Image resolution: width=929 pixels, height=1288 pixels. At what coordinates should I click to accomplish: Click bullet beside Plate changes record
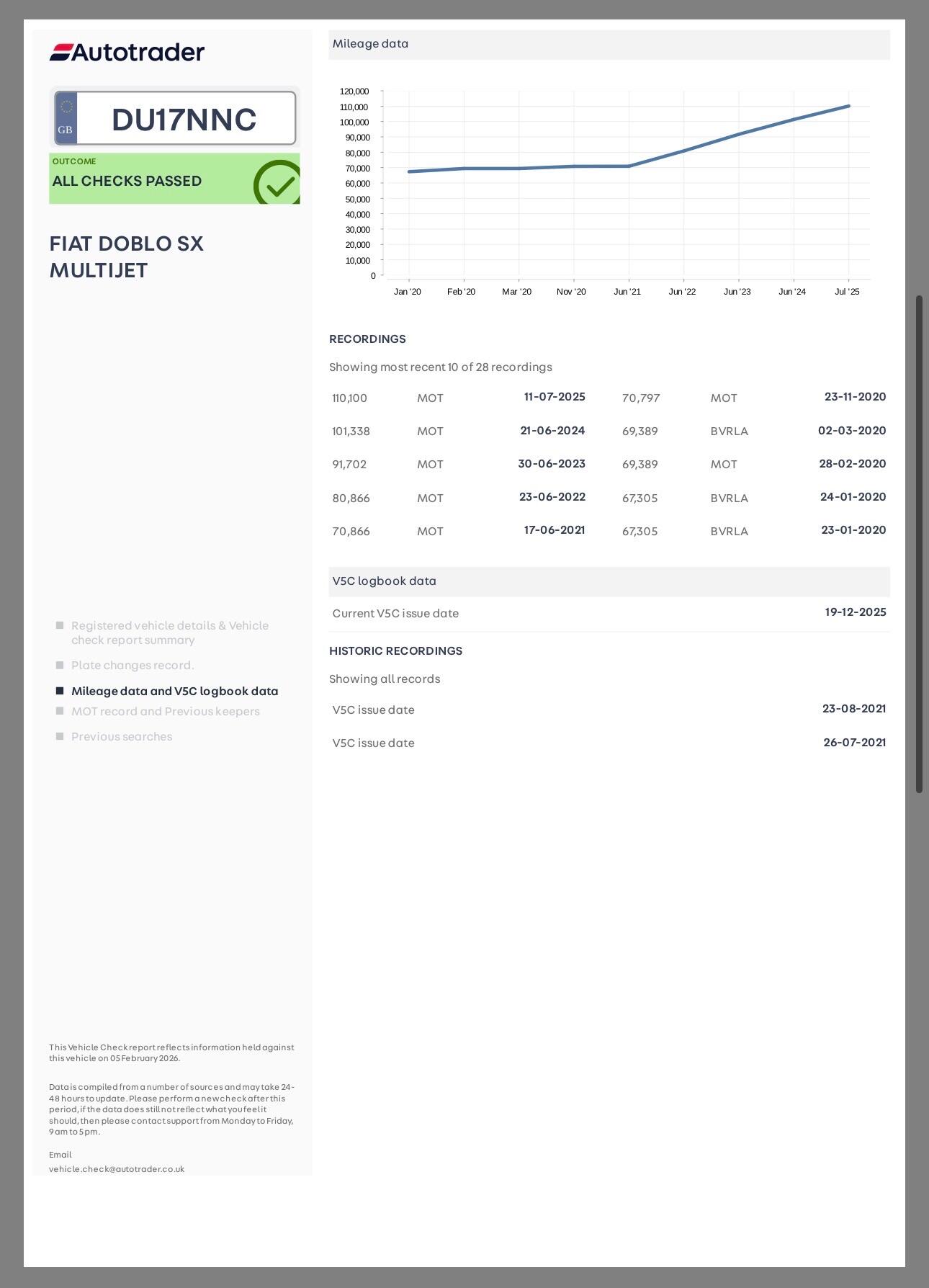[60, 665]
